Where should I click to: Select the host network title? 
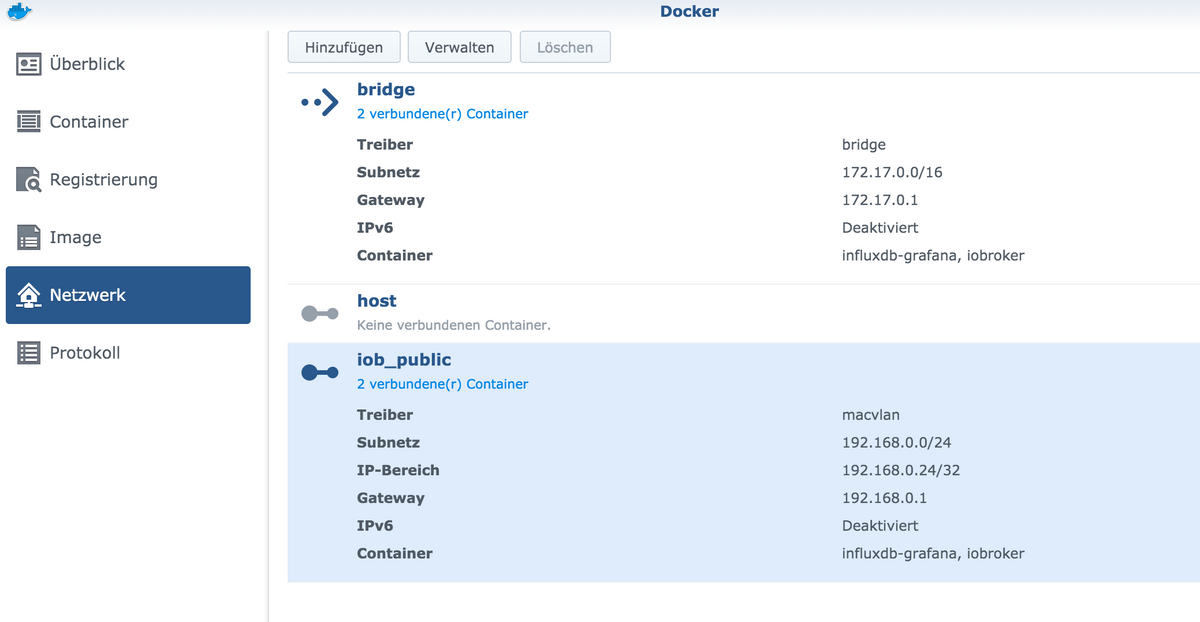click(x=377, y=301)
